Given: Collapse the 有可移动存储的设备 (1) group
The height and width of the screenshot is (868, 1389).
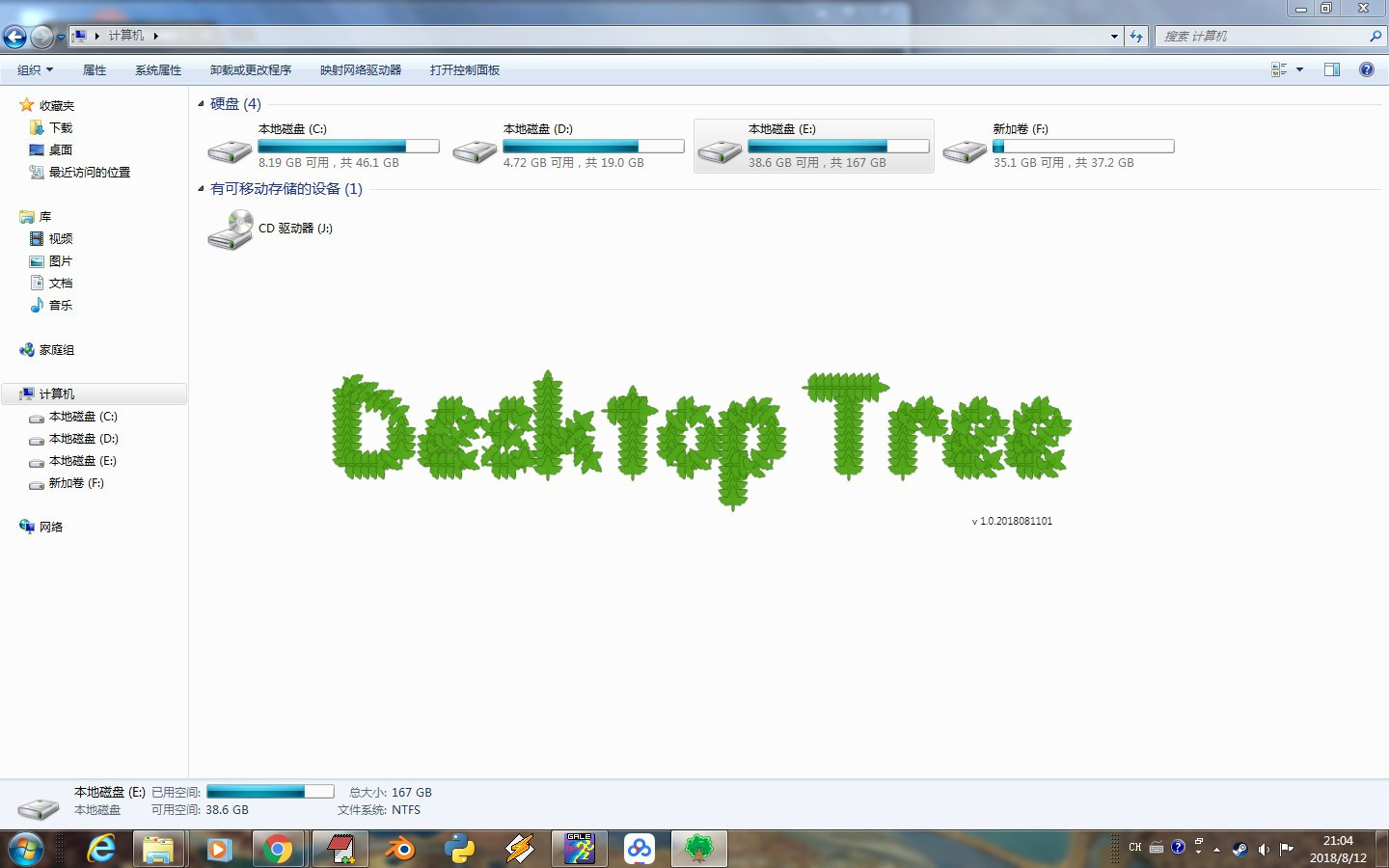Looking at the screenshot, I should pos(201,189).
